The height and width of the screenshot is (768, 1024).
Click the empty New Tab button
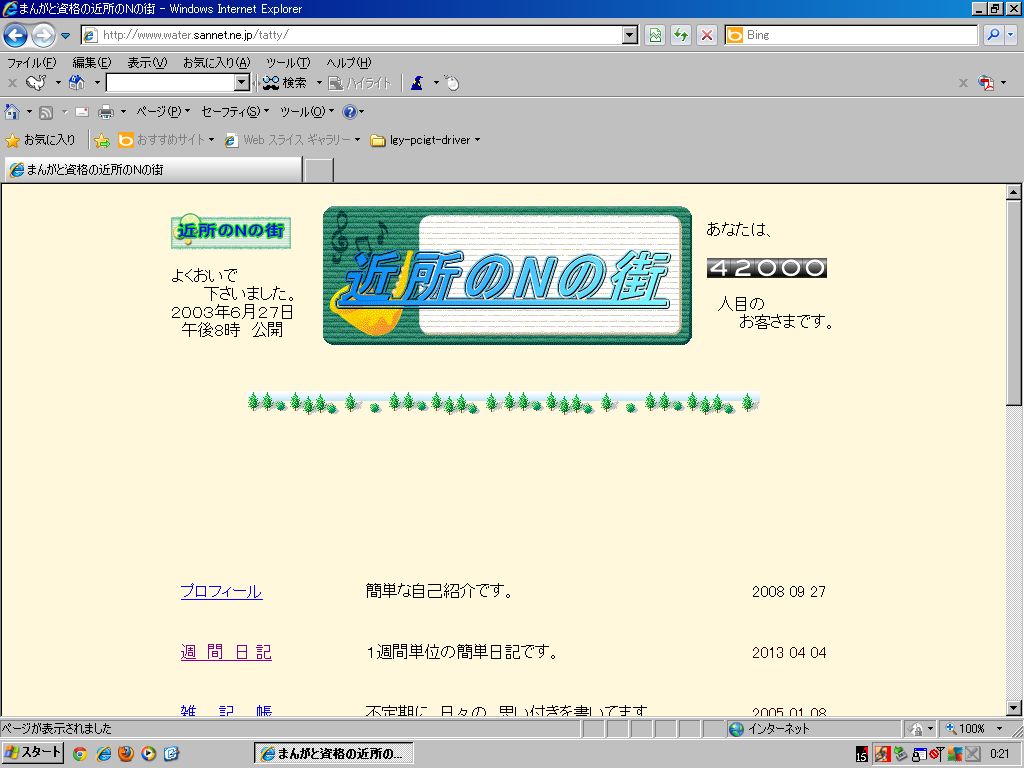pos(319,170)
